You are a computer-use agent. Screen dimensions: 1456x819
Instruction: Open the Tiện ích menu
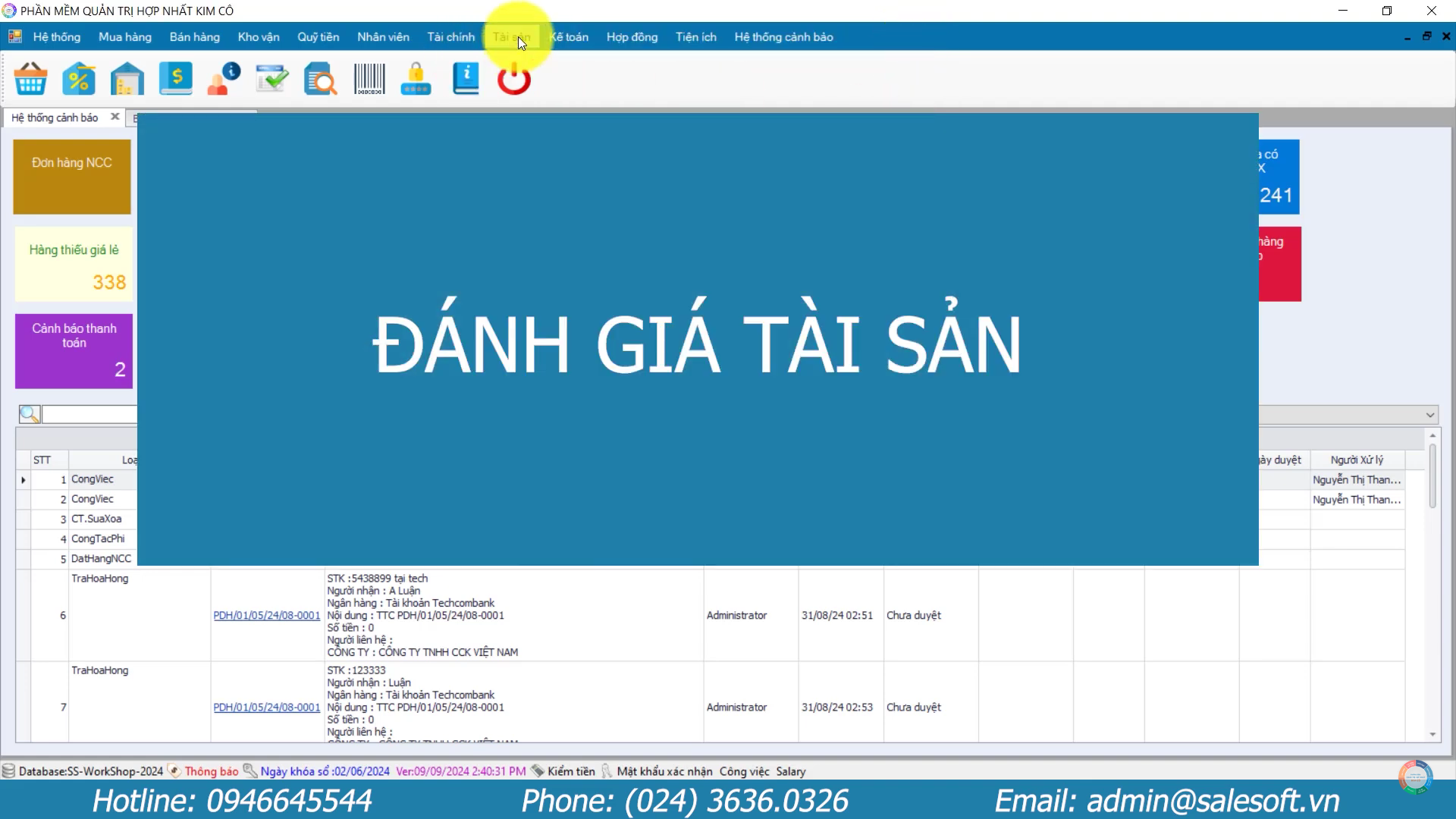696,36
